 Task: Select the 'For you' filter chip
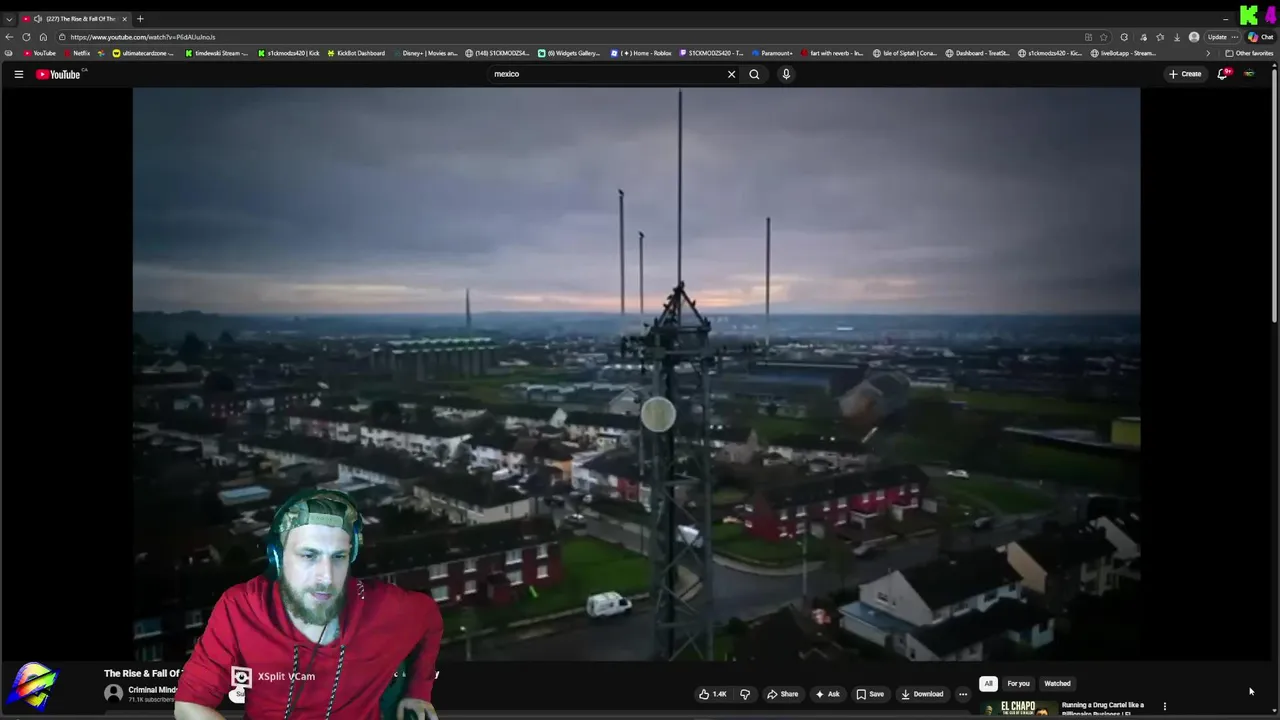(1018, 684)
